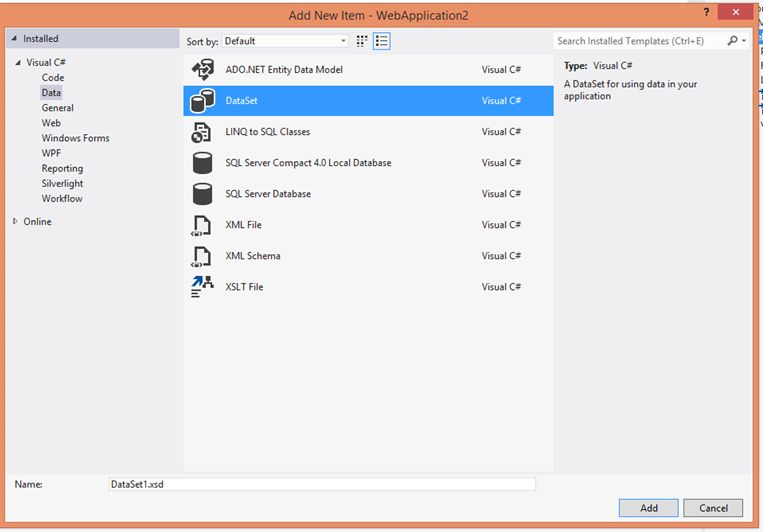This screenshot has width=763, height=532.
Task: Select the General category
Action: (57, 108)
